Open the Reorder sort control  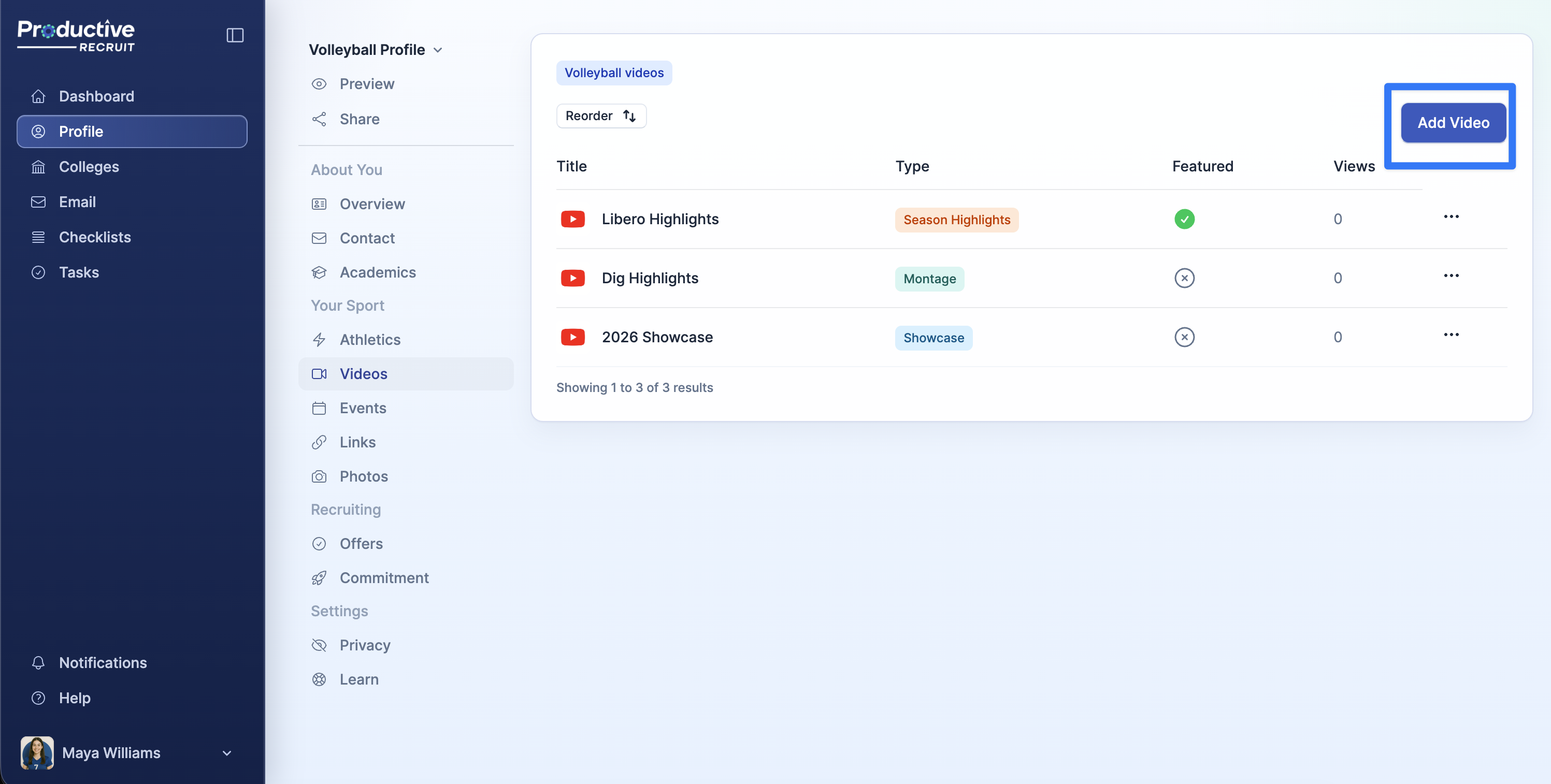(601, 115)
